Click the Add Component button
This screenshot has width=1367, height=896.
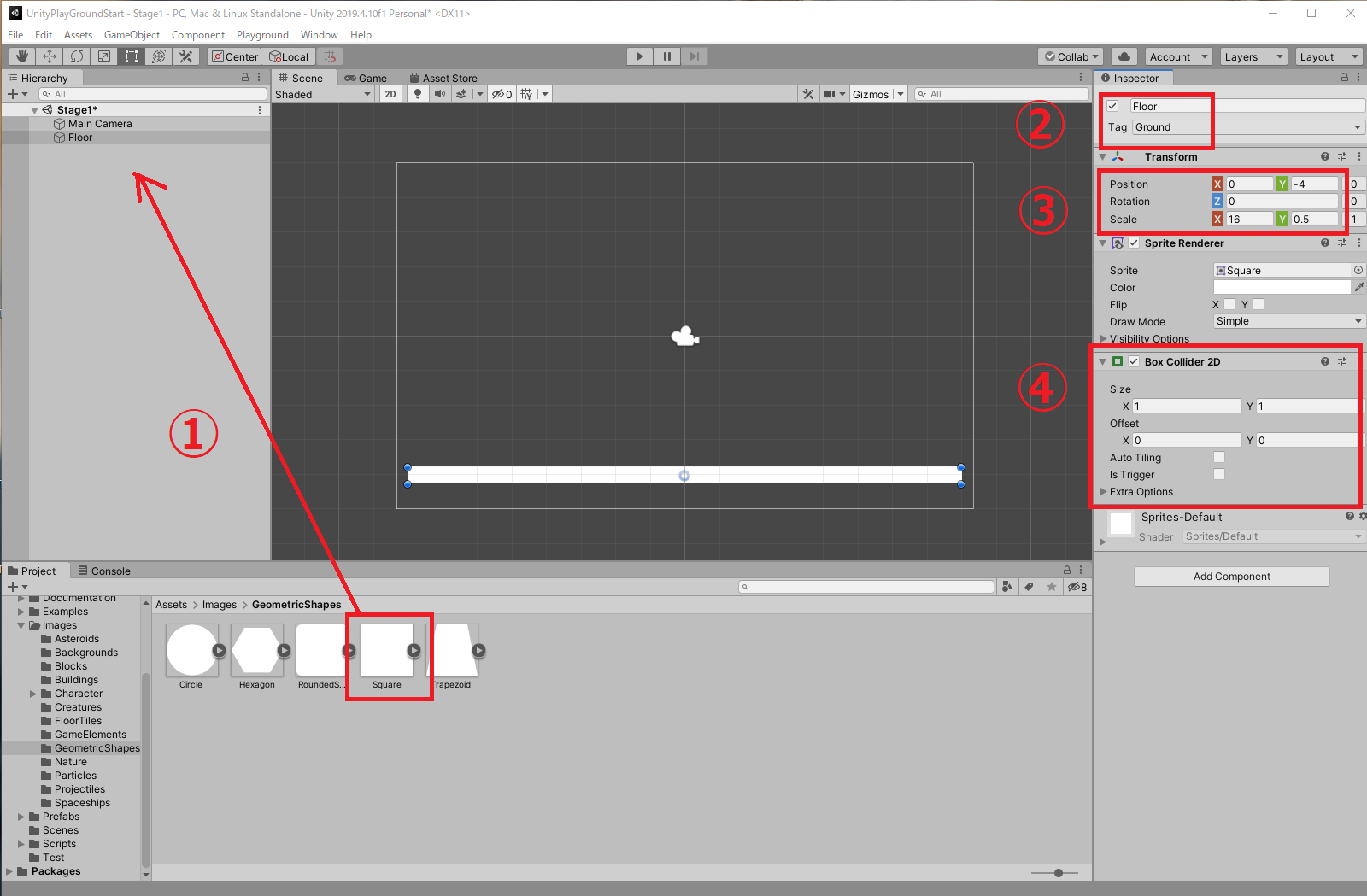coord(1231,577)
